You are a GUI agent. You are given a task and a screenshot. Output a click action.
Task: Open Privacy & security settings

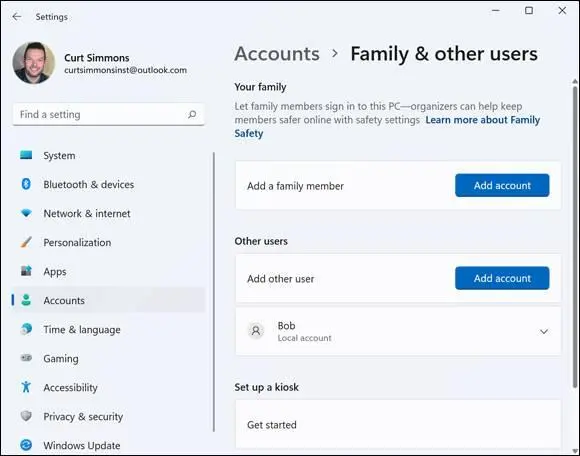pos(109,416)
